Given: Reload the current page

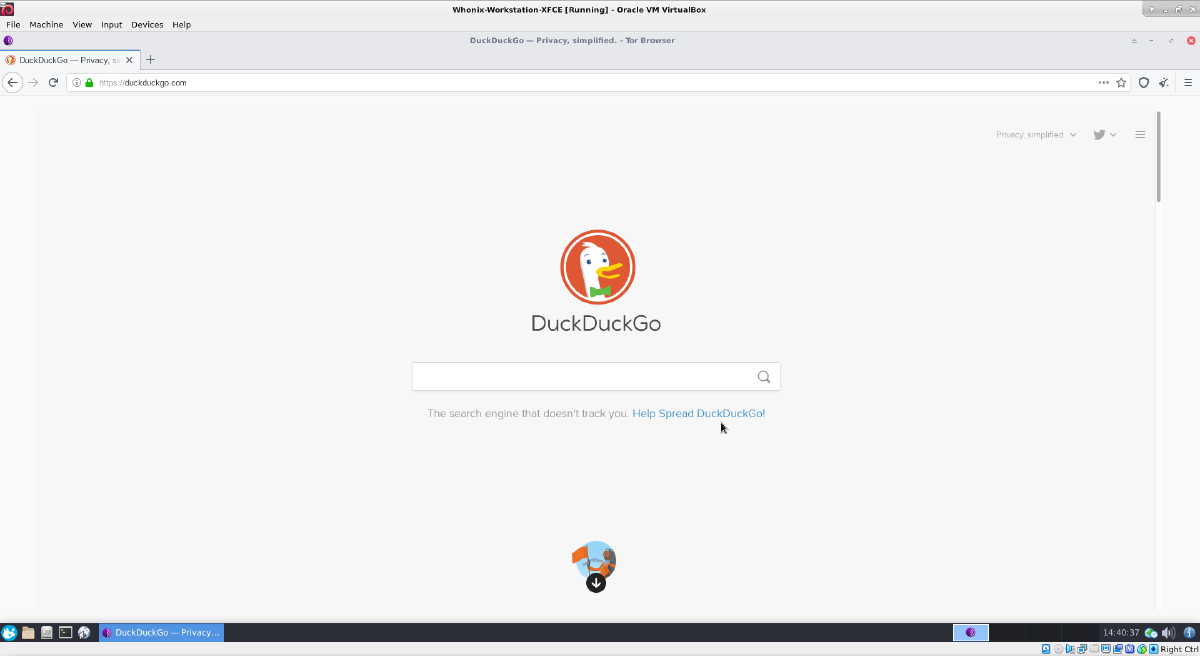Looking at the screenshot, I should tap(53, 83).
